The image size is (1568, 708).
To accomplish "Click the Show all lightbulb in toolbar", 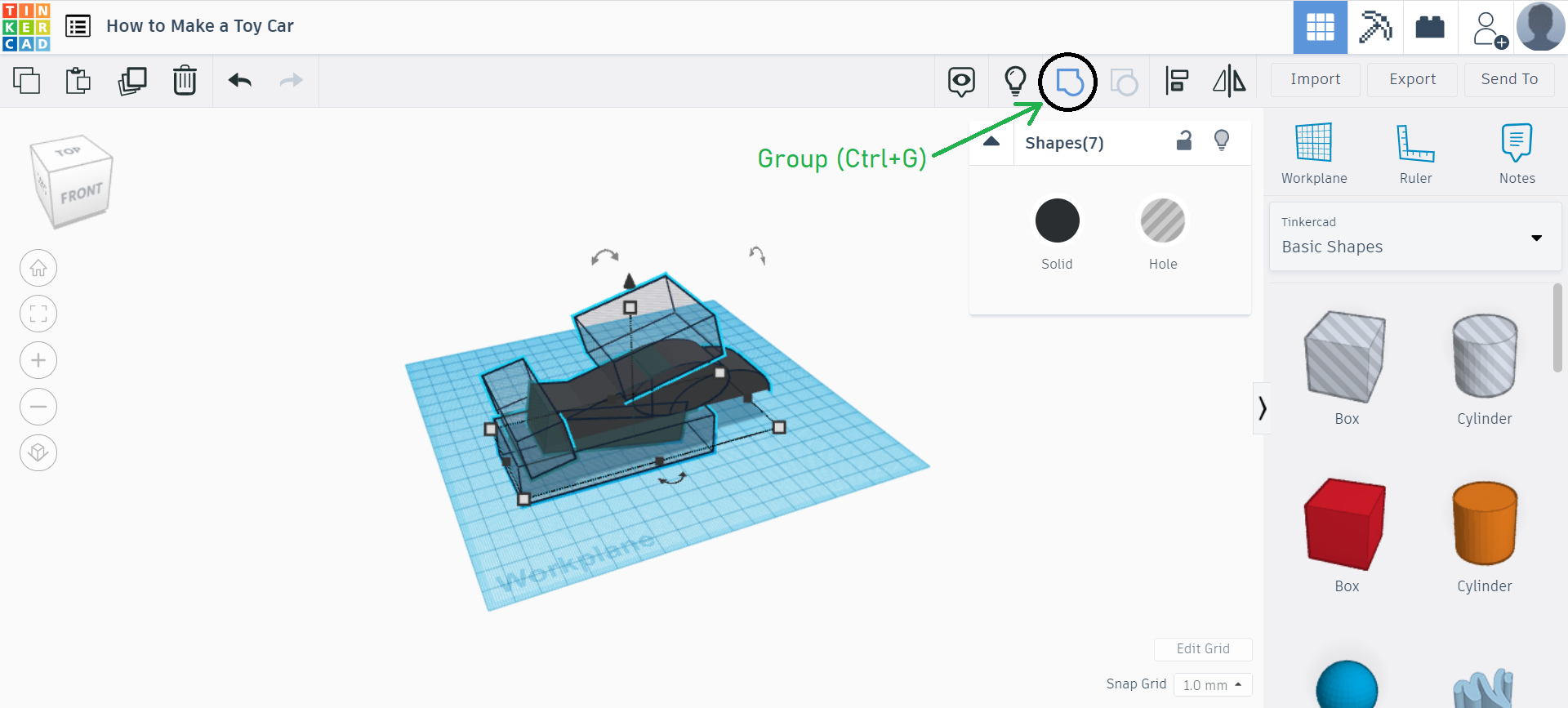I will pyautogui.click(x=1015, y=81).
